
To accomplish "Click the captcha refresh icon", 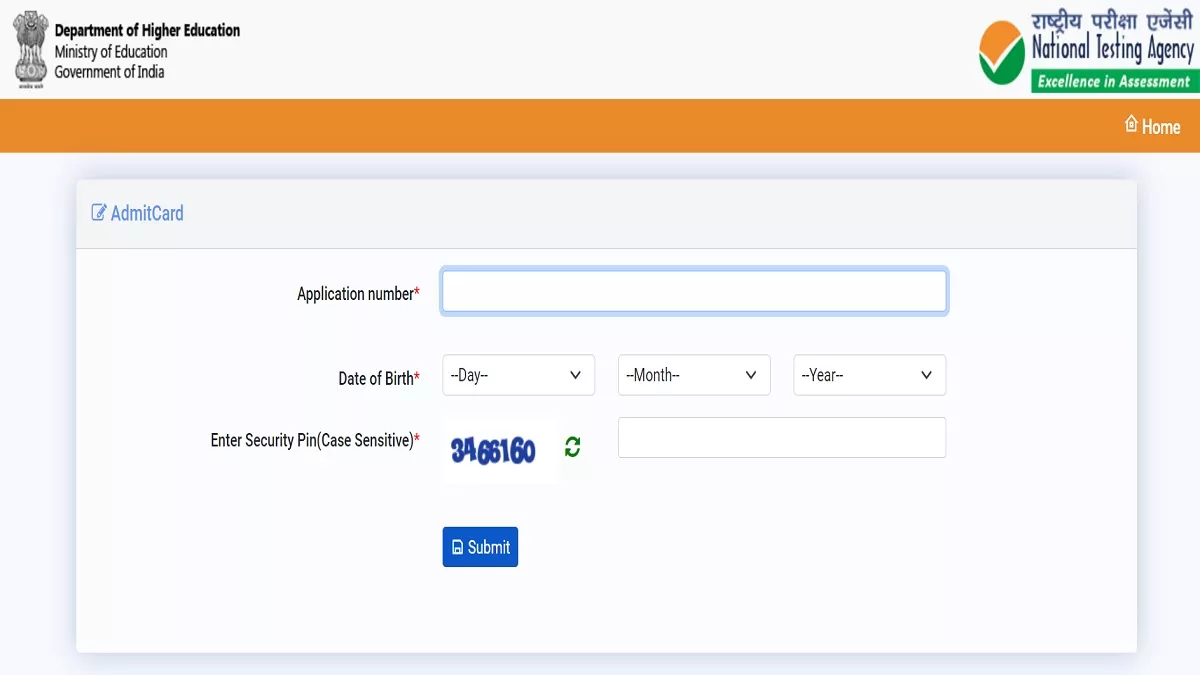I will pos(572,447).
